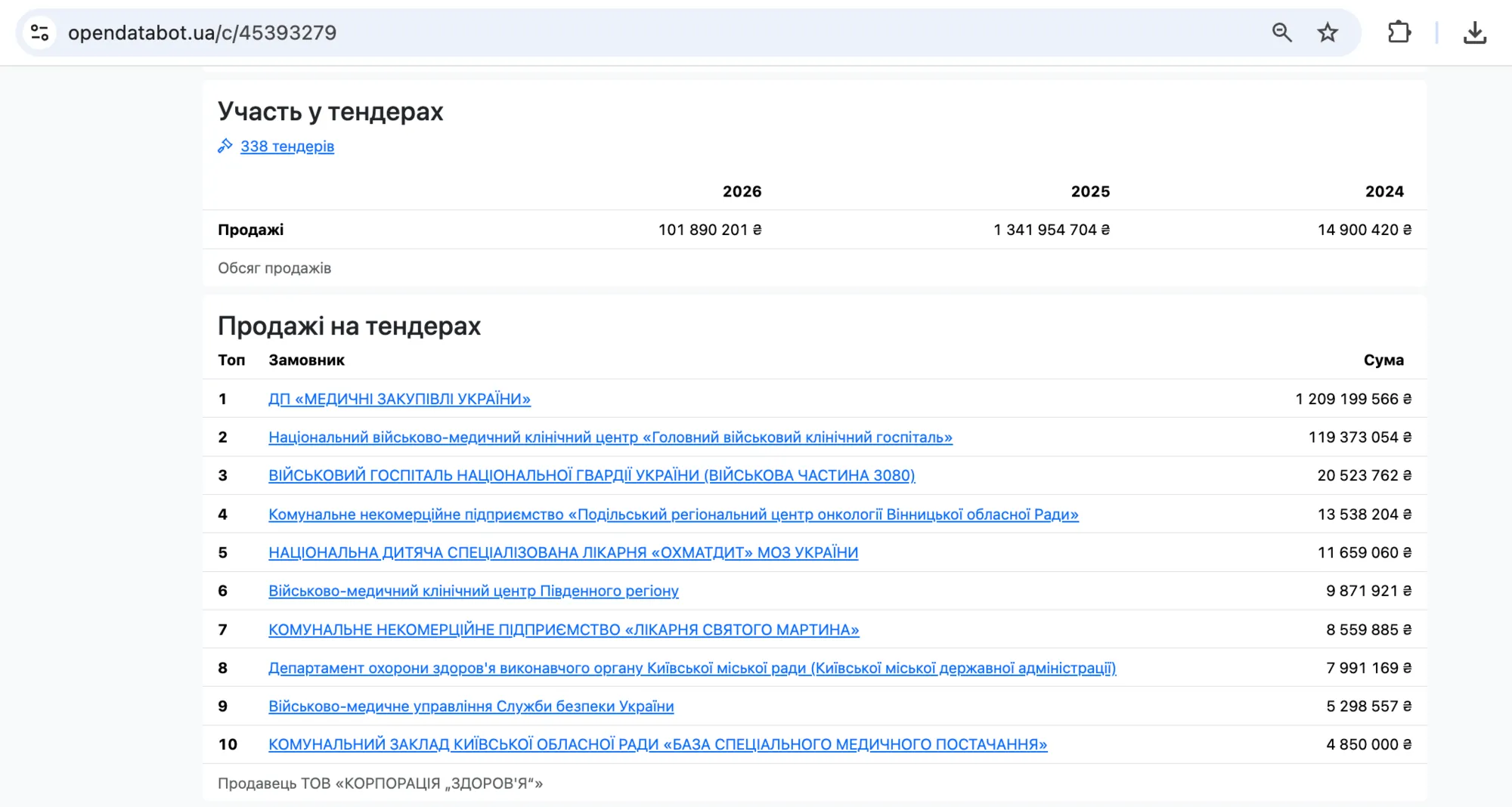The image size is (1512, 807).
Task: Open ДП «МЕДИЧНІ ЗАКУПІВЛІ УКРАЇНИ» link
Action: coord(399,399)
